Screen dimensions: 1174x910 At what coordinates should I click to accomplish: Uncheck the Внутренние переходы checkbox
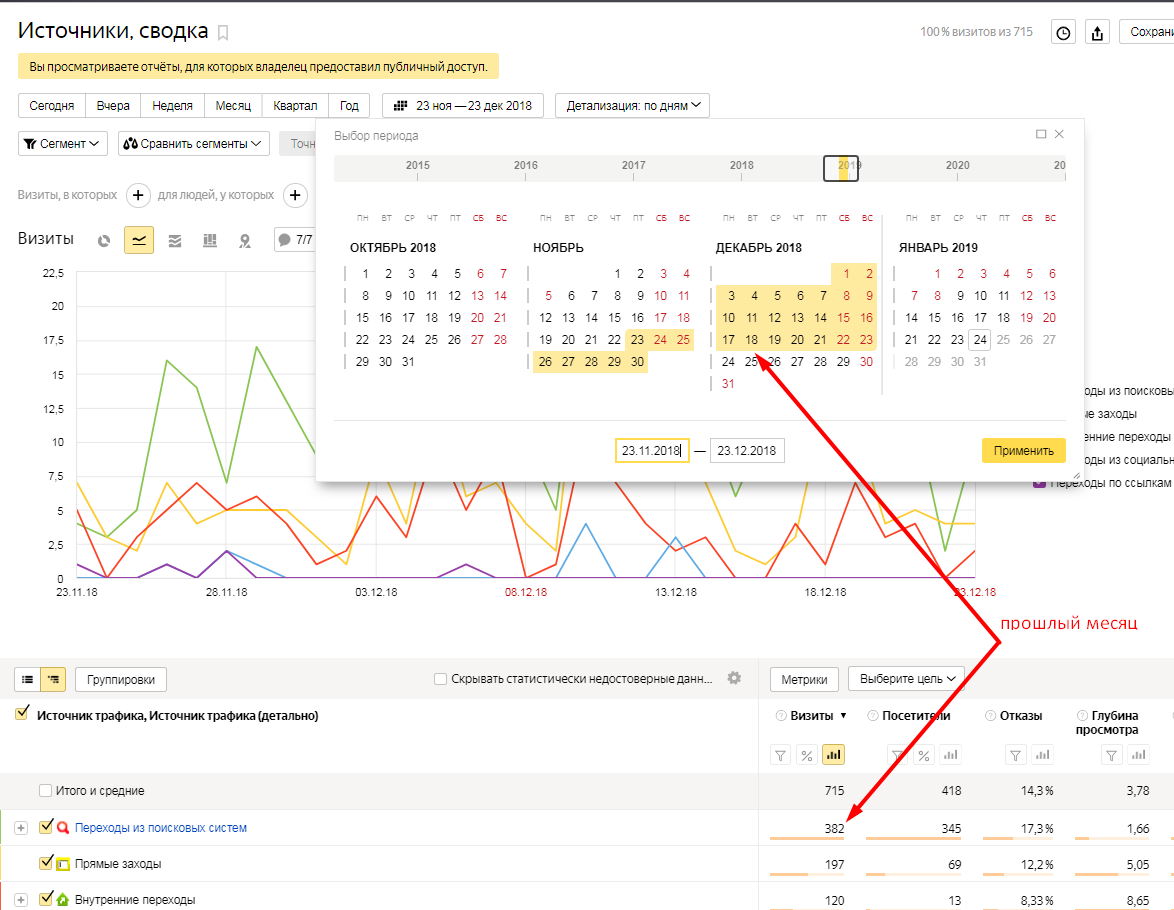pyautogui.click(x=46, y=898)
